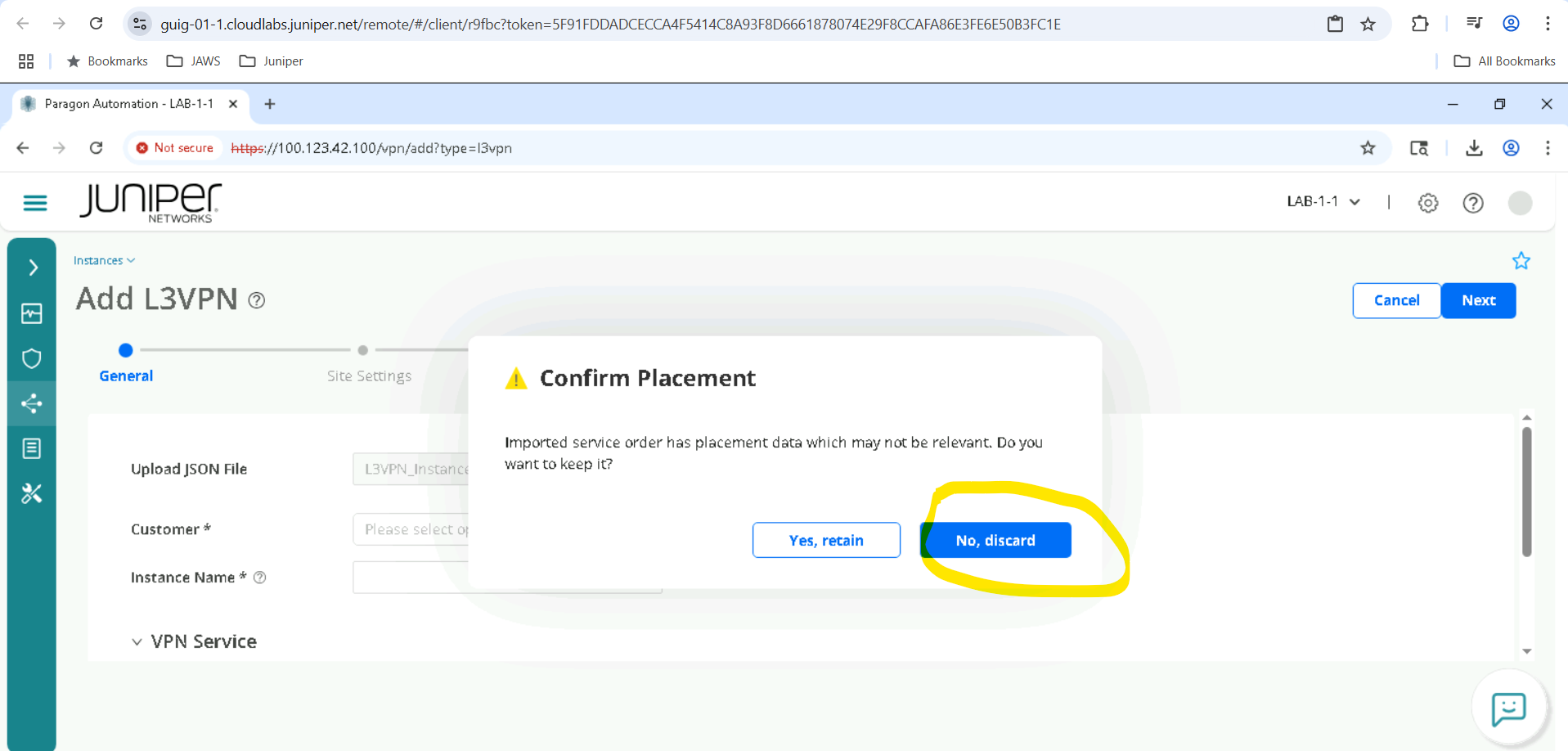Click the General step progress indicator
This screenshot has height=751, width=1568.
[125, 350]
